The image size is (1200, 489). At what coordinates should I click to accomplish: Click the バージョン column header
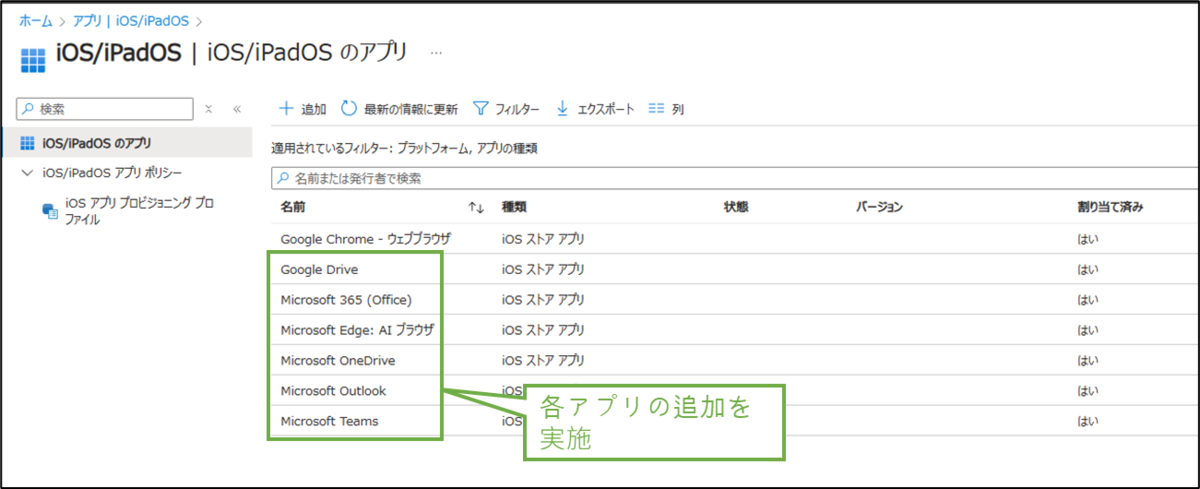point(879,208)
